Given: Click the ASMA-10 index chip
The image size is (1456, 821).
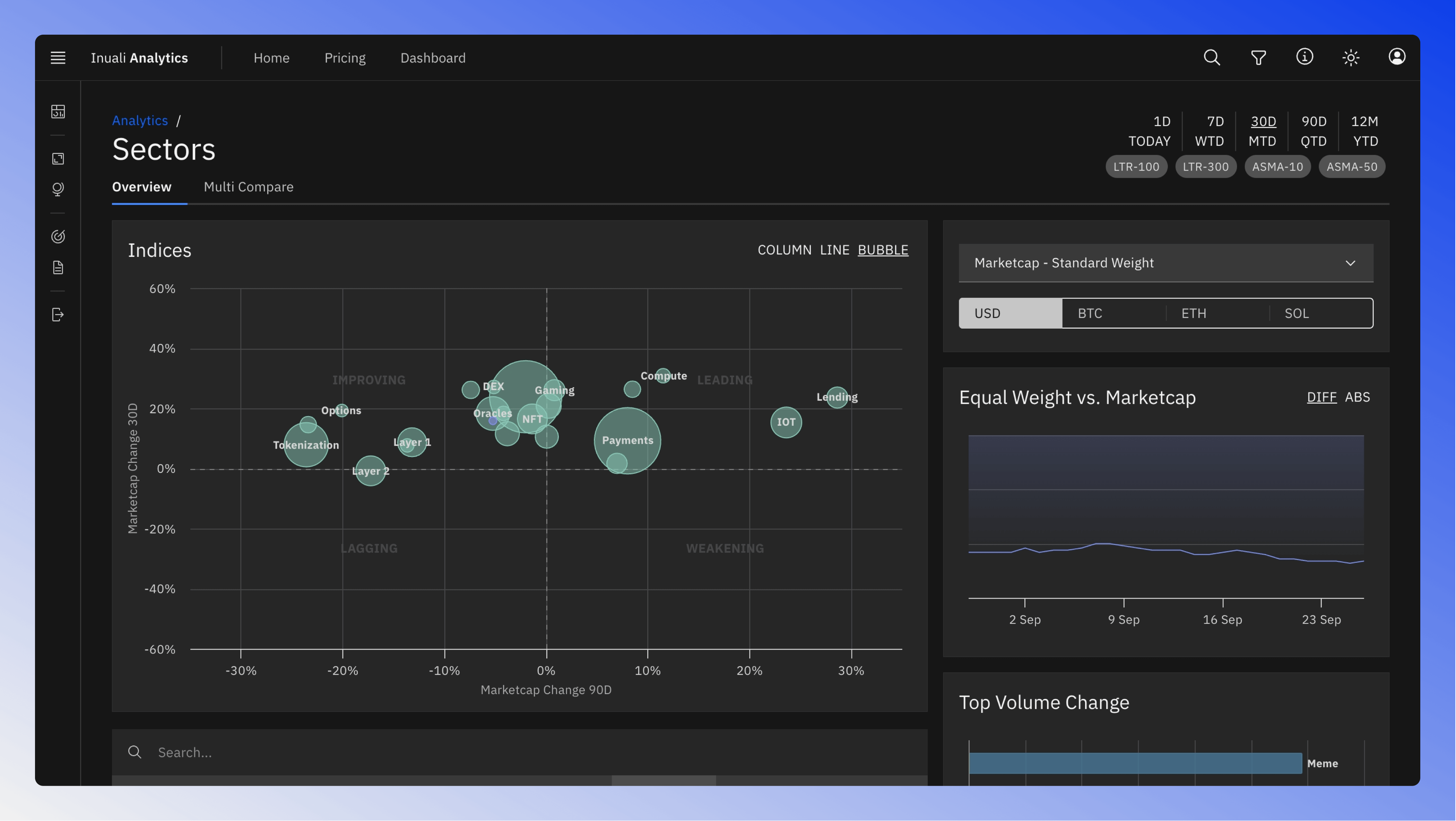Looking at the screenshot, I should pos(1277,167).
